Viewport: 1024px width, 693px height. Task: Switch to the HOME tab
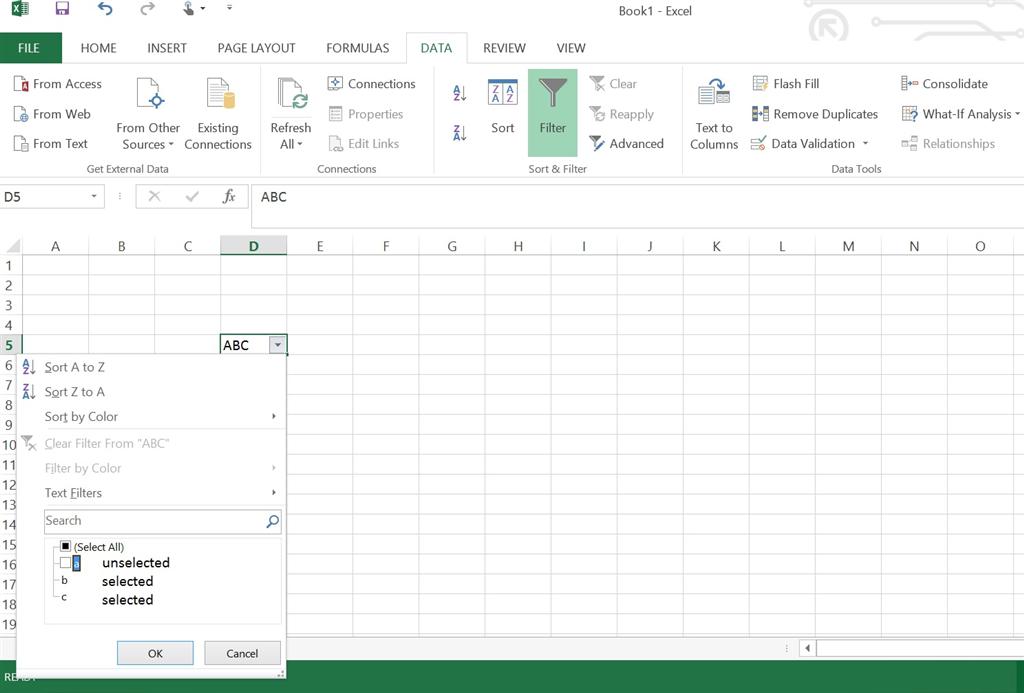point(99,48)
